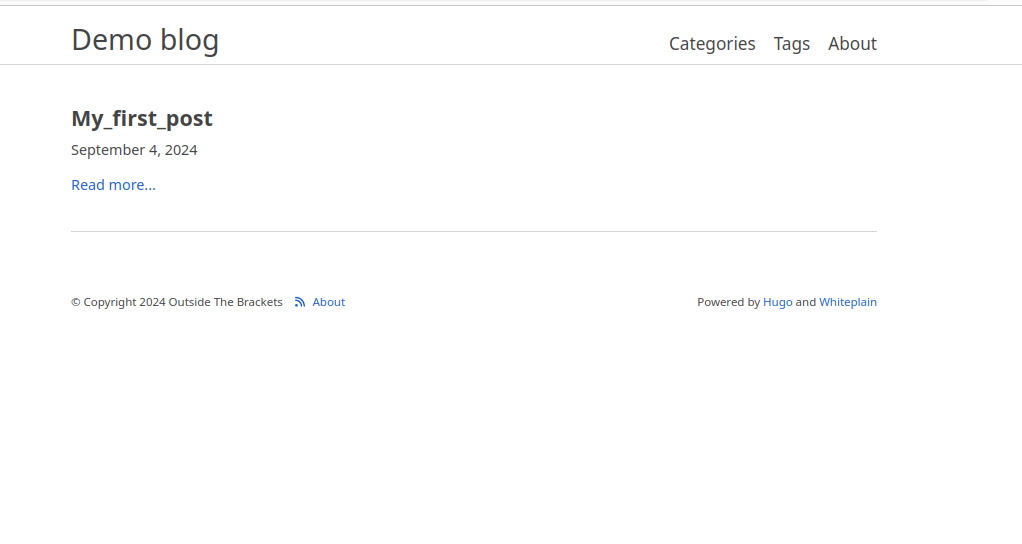Visit the Hugo link in footer

777,302
